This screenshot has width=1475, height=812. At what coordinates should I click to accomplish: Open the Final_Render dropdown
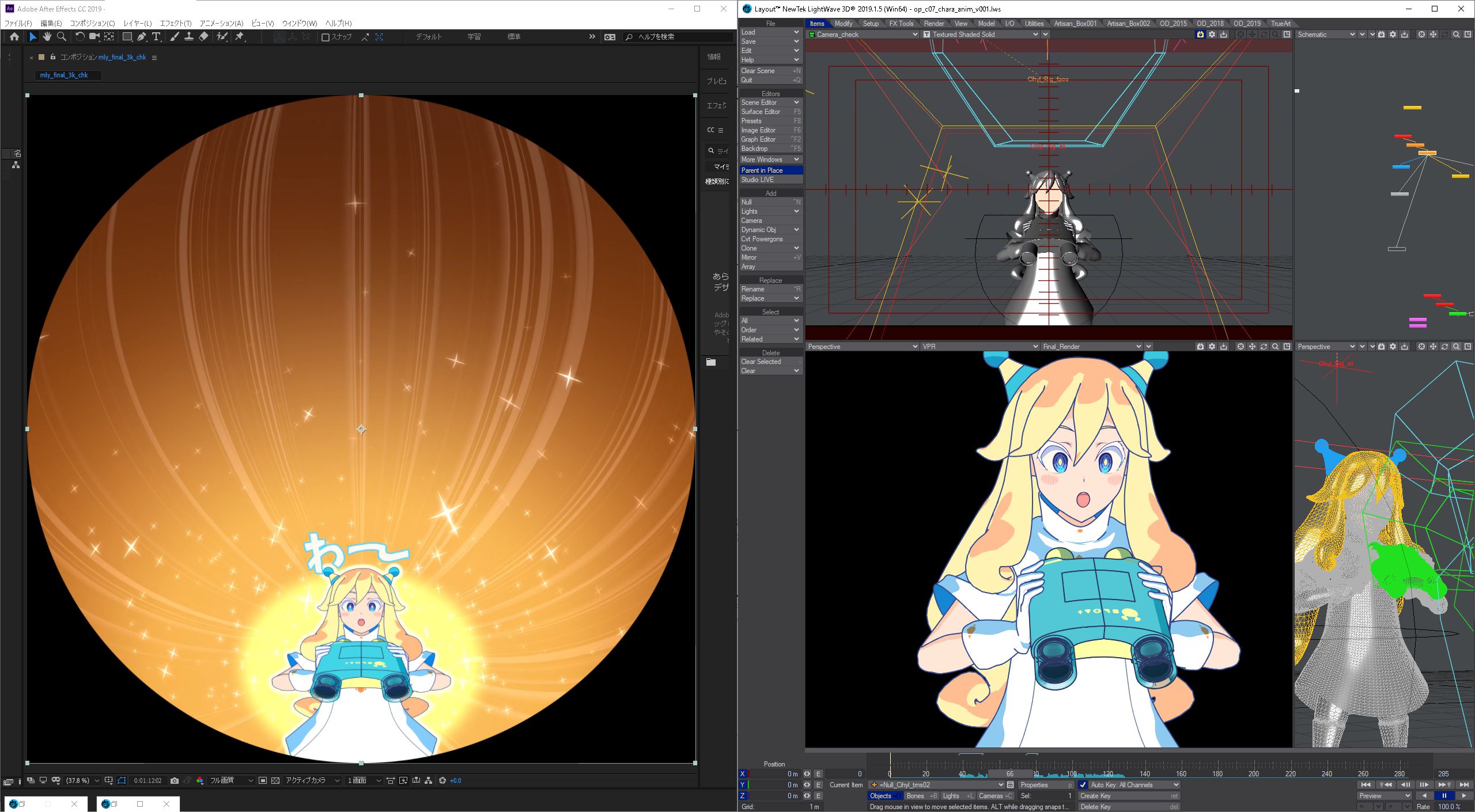1091,347
